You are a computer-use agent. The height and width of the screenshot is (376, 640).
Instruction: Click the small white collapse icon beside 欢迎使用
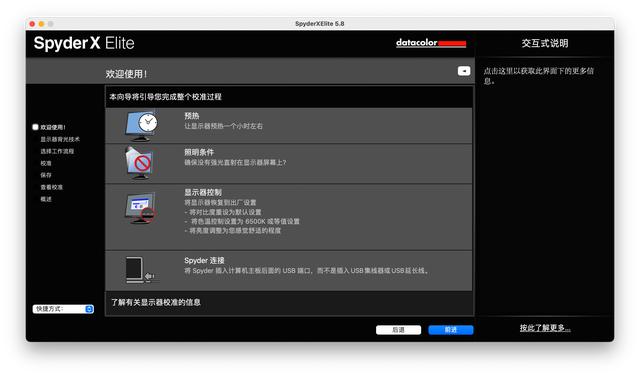(x=464, y=71)
